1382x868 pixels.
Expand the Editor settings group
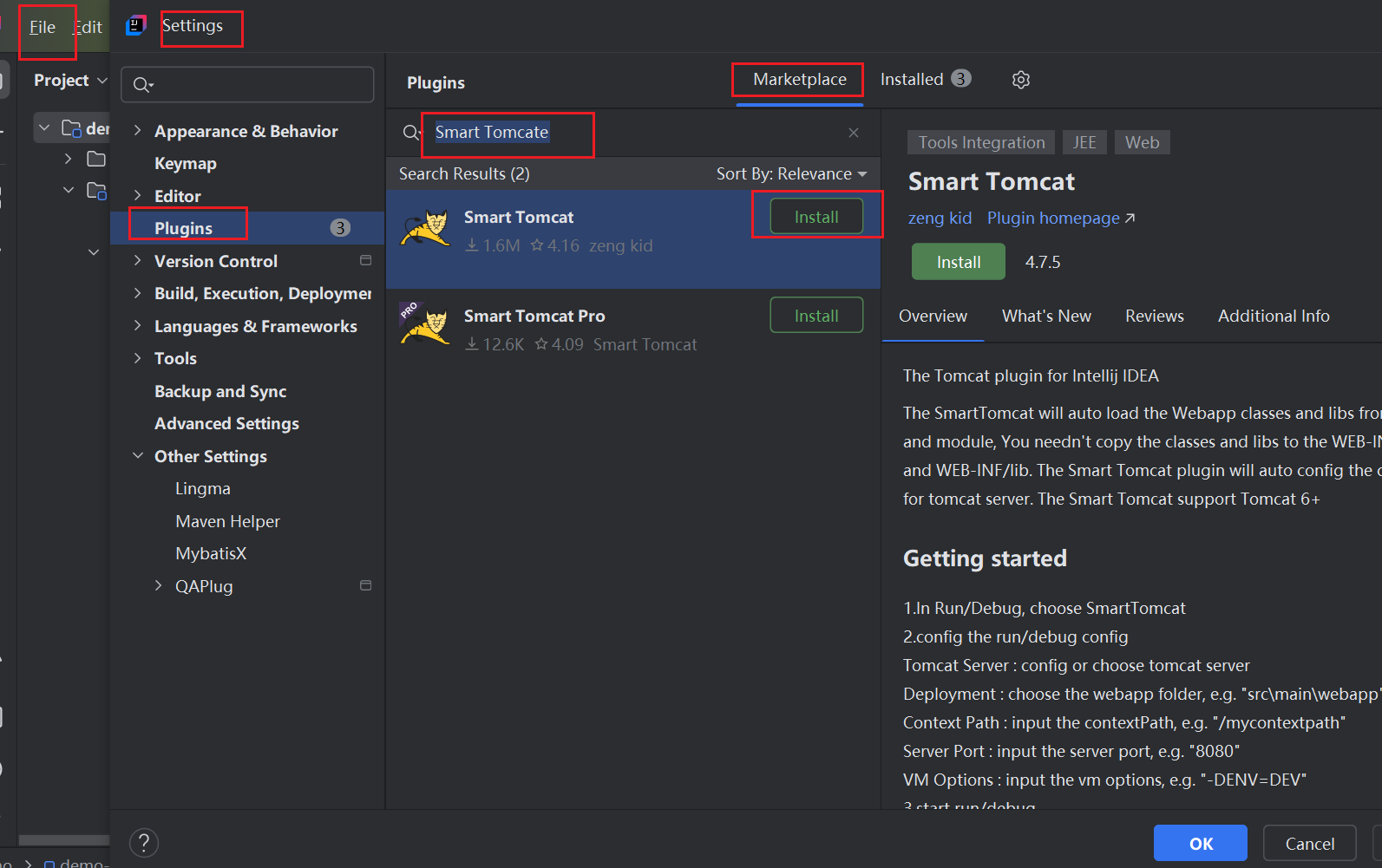(x=137, y=195)
